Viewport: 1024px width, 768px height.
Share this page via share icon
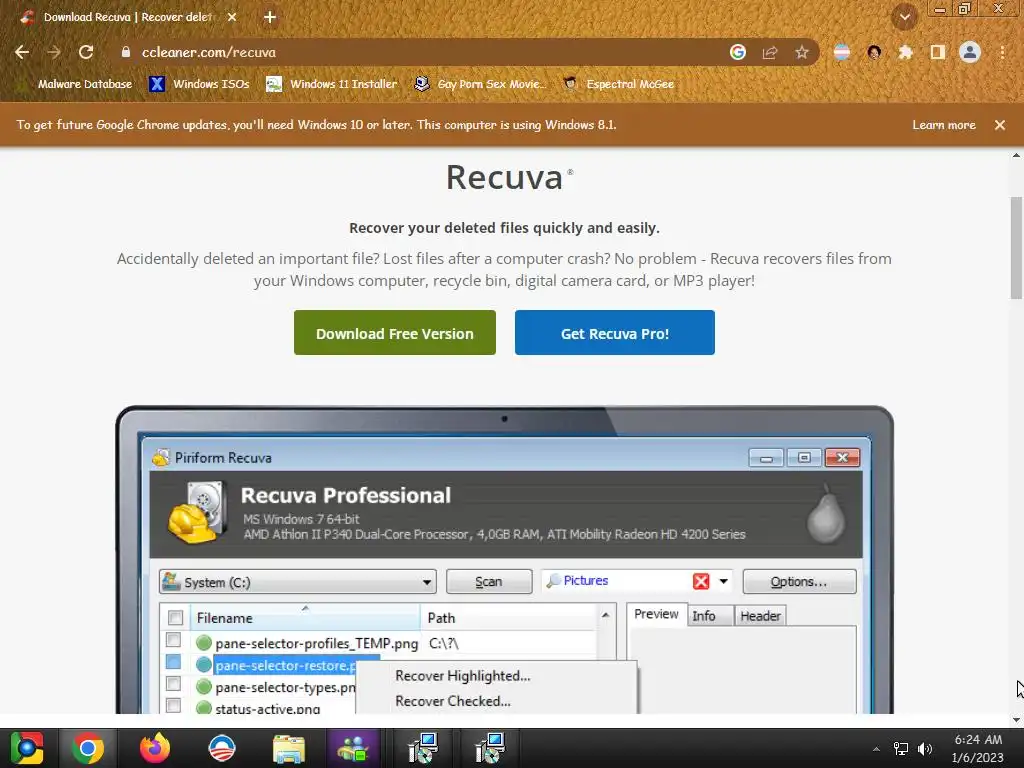click(x=770, y=52)
